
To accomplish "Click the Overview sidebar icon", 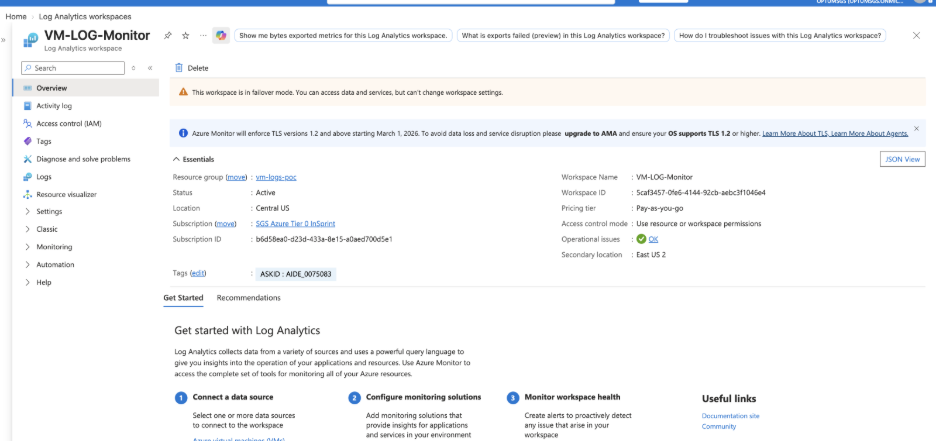I will tap(27, 88).
